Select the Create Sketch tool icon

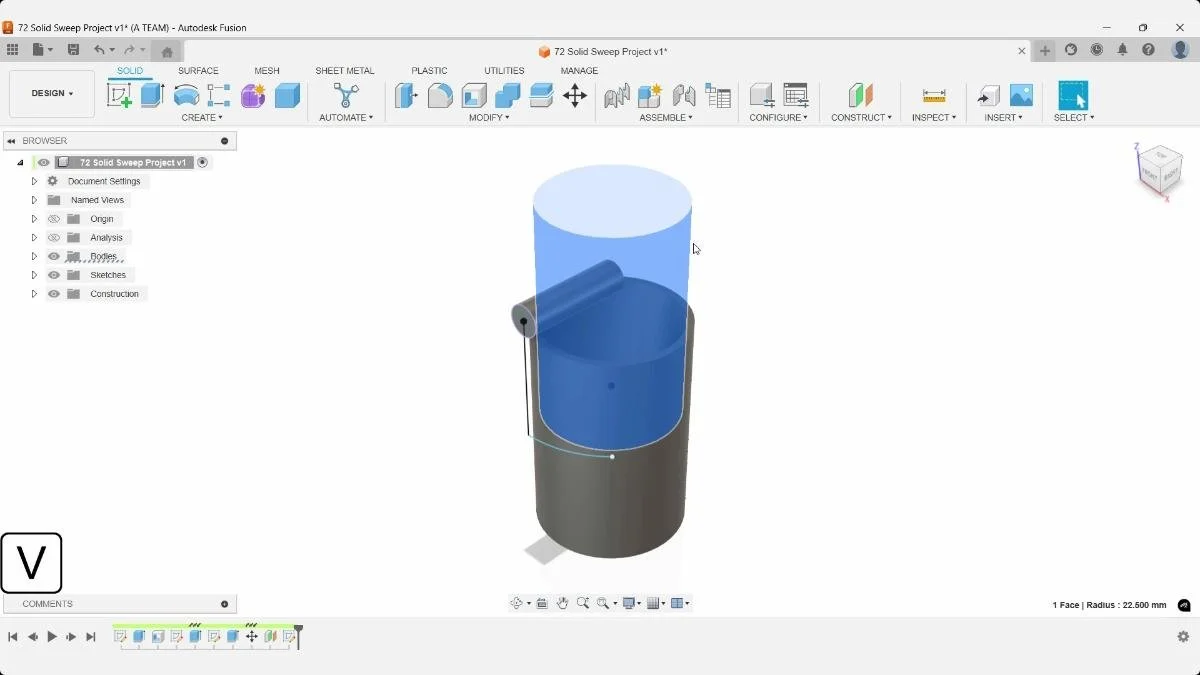click(119, 95)
